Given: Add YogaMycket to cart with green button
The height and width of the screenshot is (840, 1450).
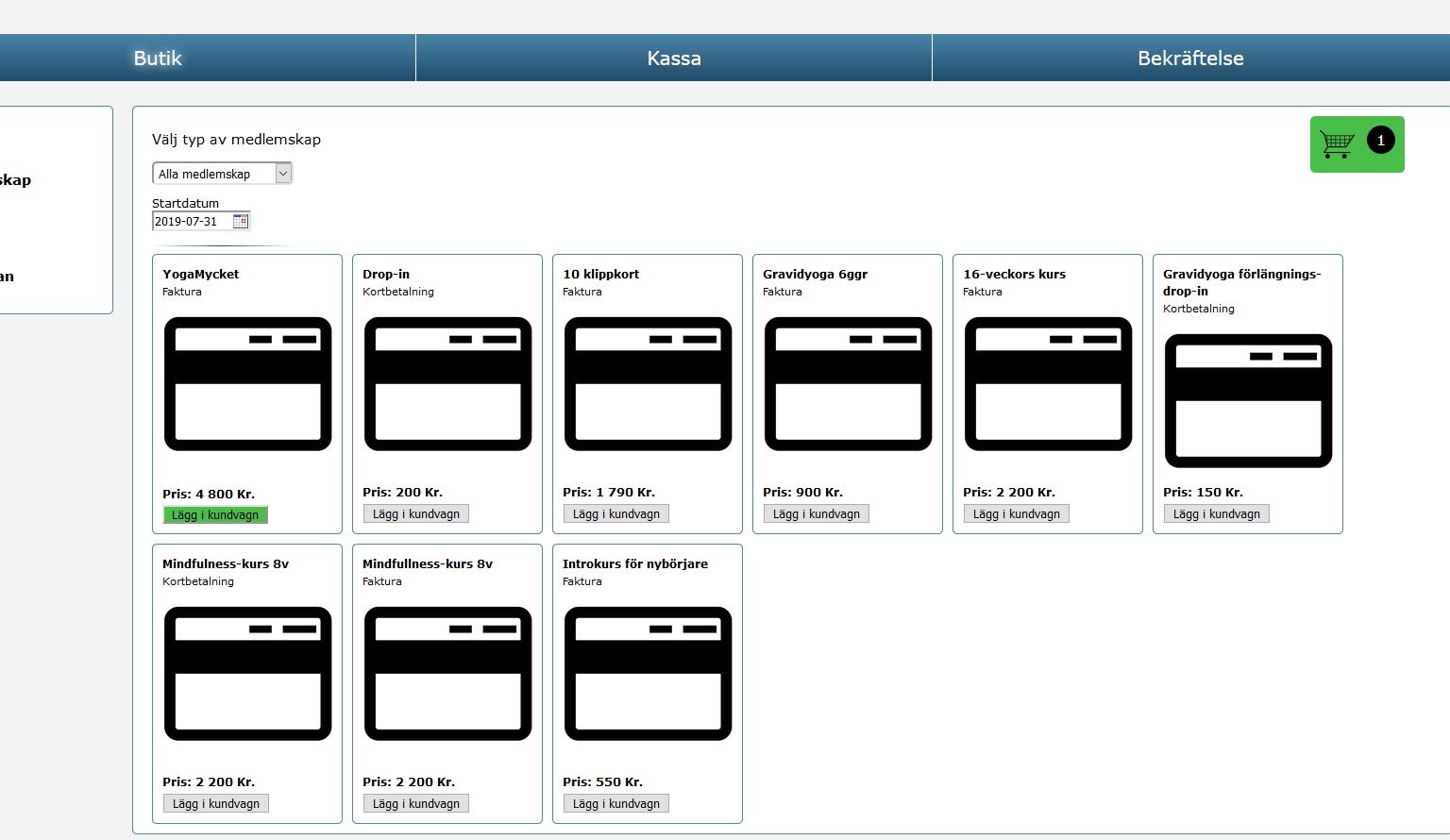Looking at the screenshot, I should [x=215, y=515].
